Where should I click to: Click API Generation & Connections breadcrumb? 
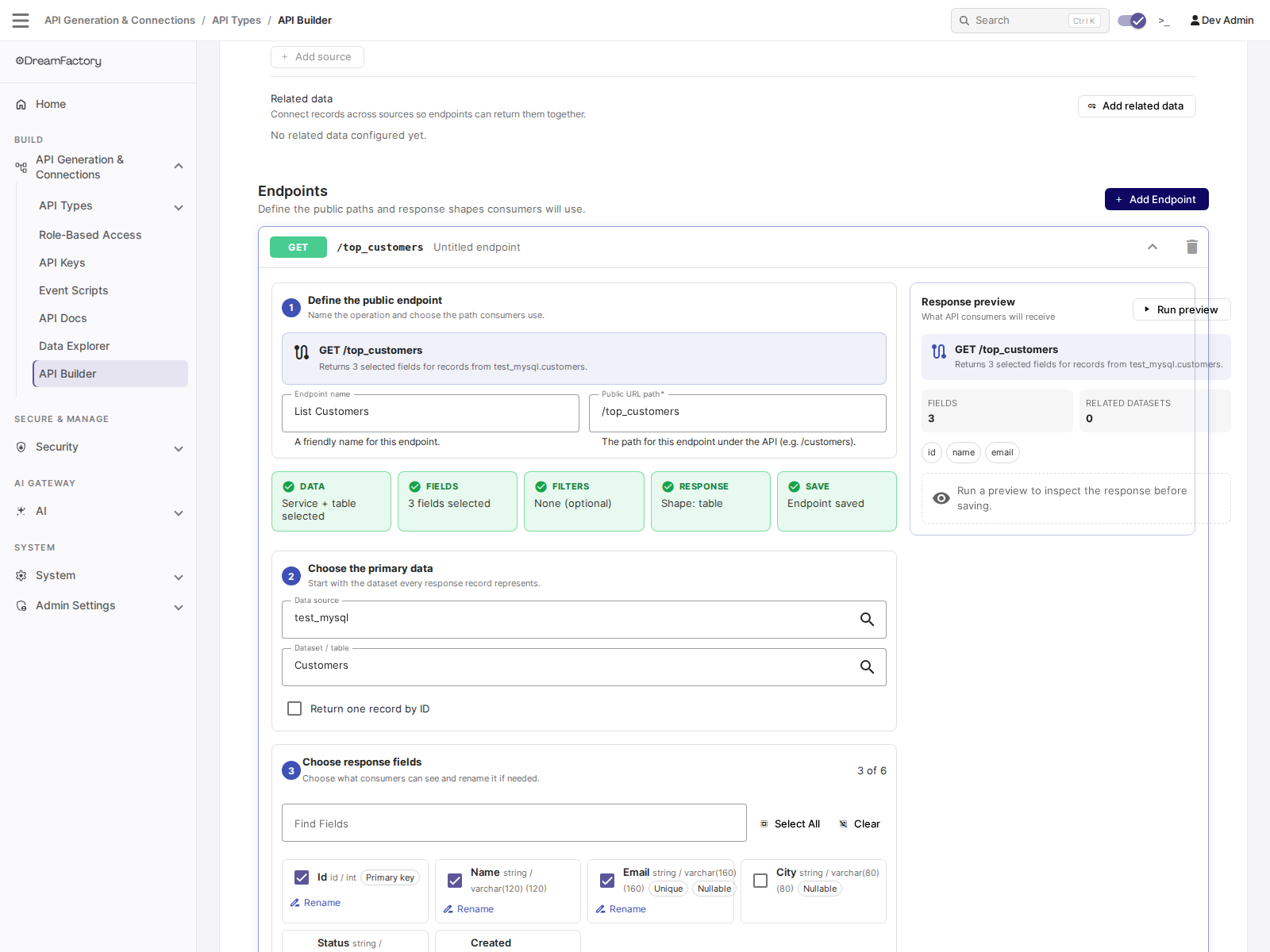[120, 21]
